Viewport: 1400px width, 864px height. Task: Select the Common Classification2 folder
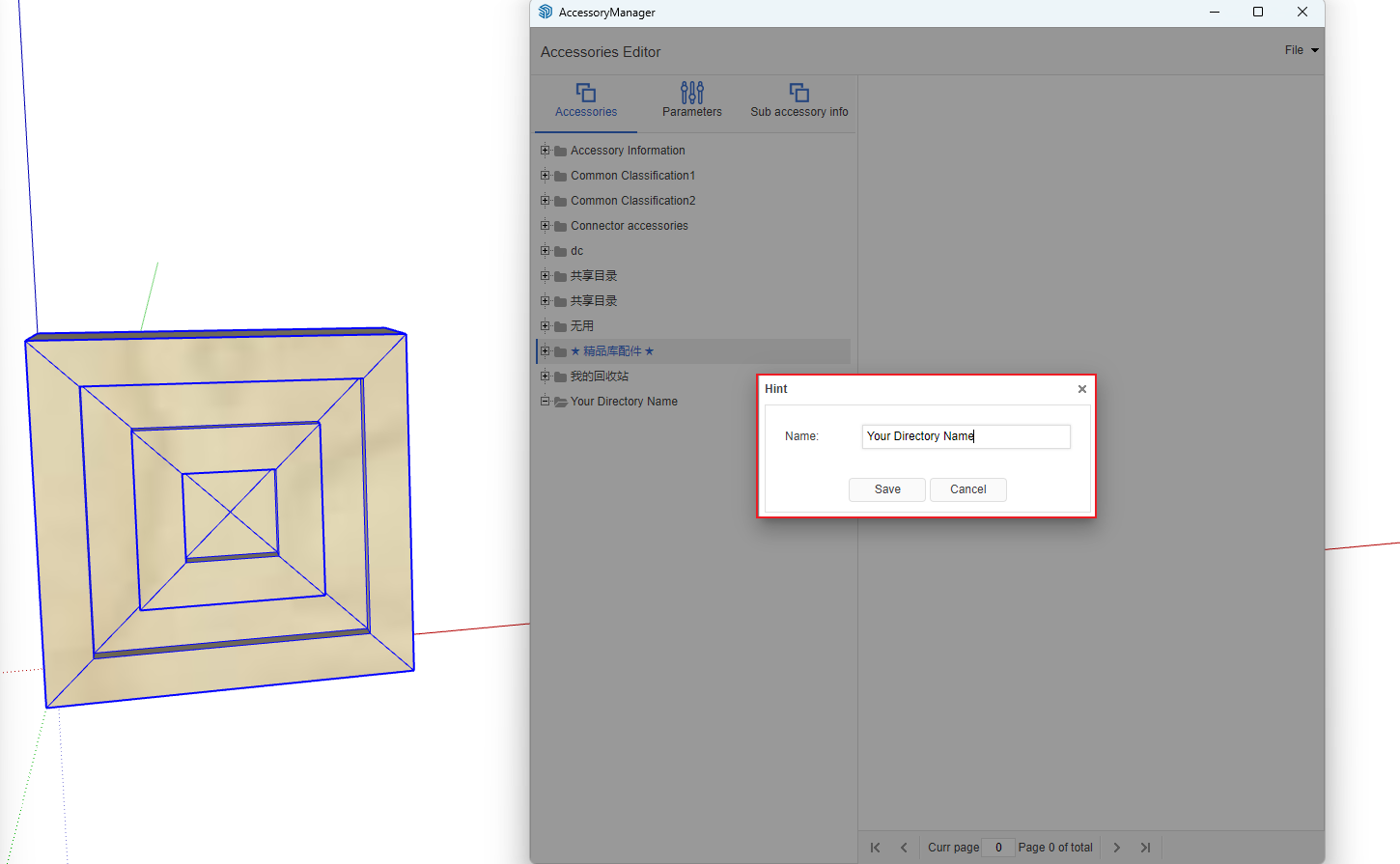pyautogui.click(x=632, y=201)
